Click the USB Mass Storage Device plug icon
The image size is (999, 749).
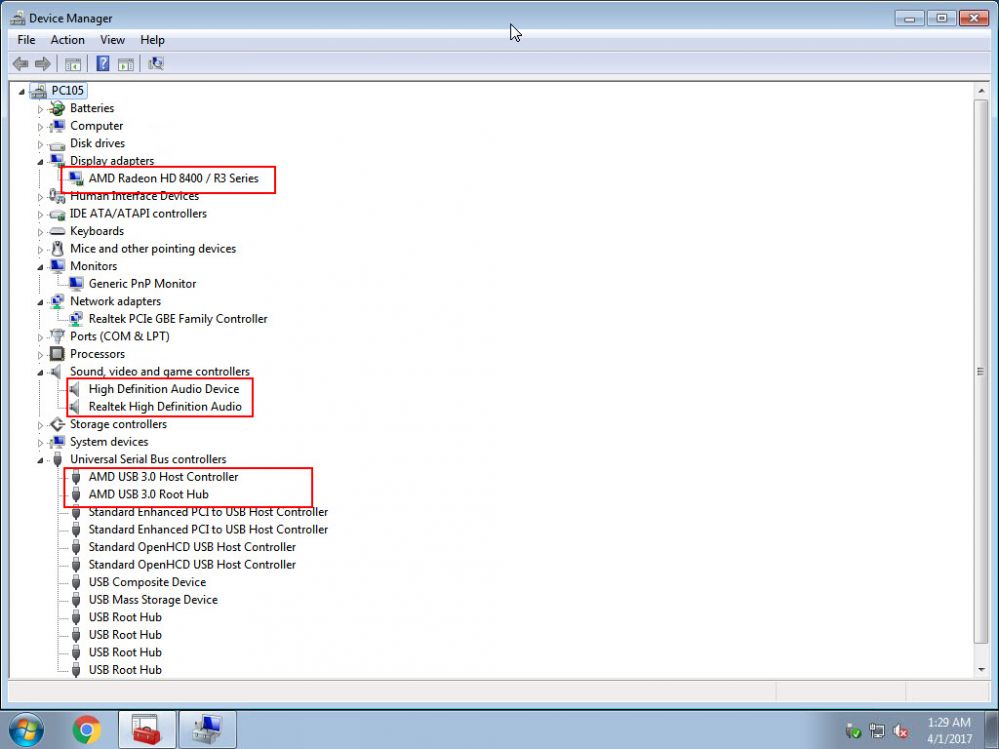(76, 599)
